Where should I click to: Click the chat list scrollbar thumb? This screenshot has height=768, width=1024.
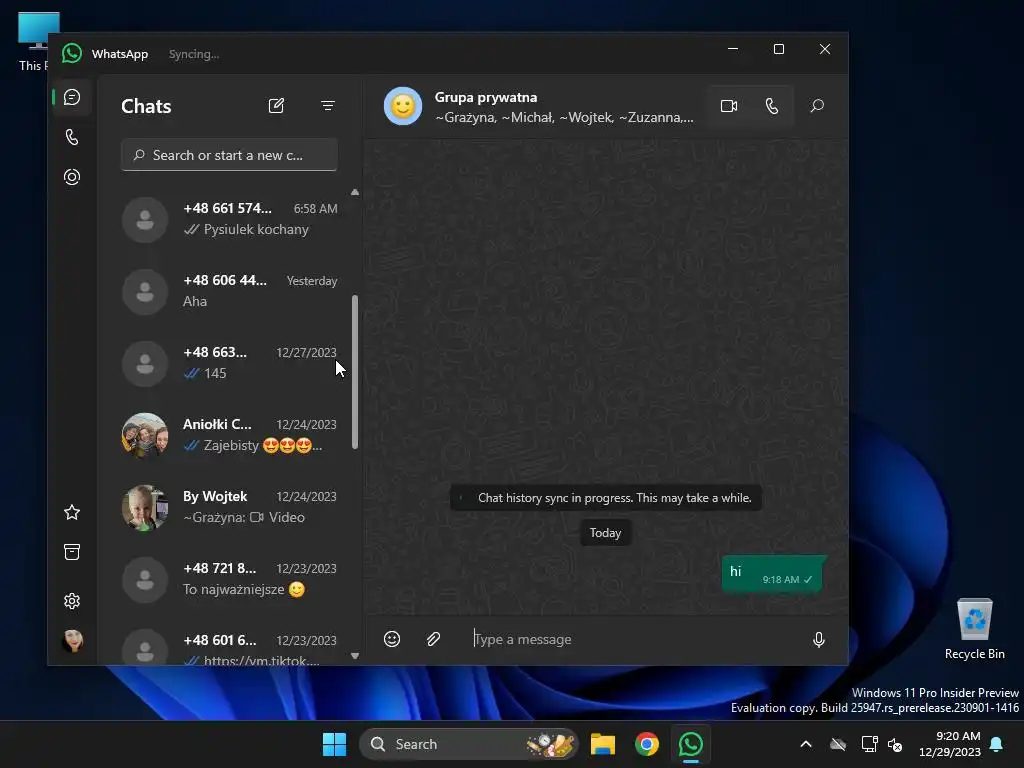pyautogui.click(x=355, y=372)
